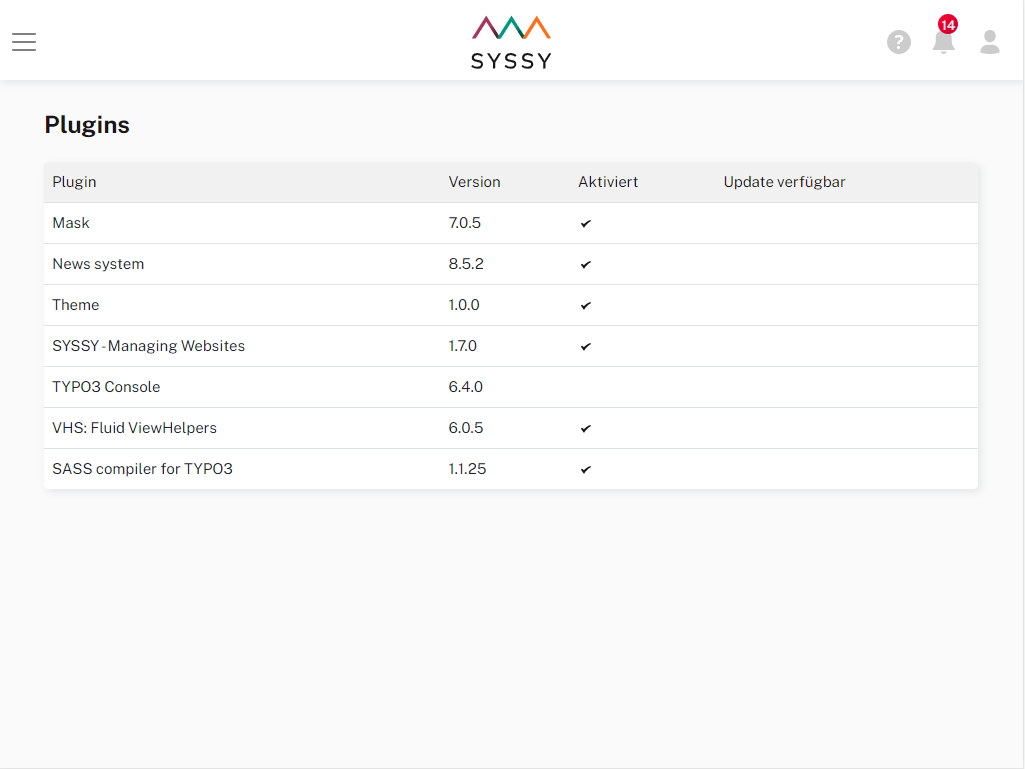The height and width of the screenshot is (769, 1025).
Task: Toggle the Aktiviert checkmark for Theme
Action: point(585,305)
